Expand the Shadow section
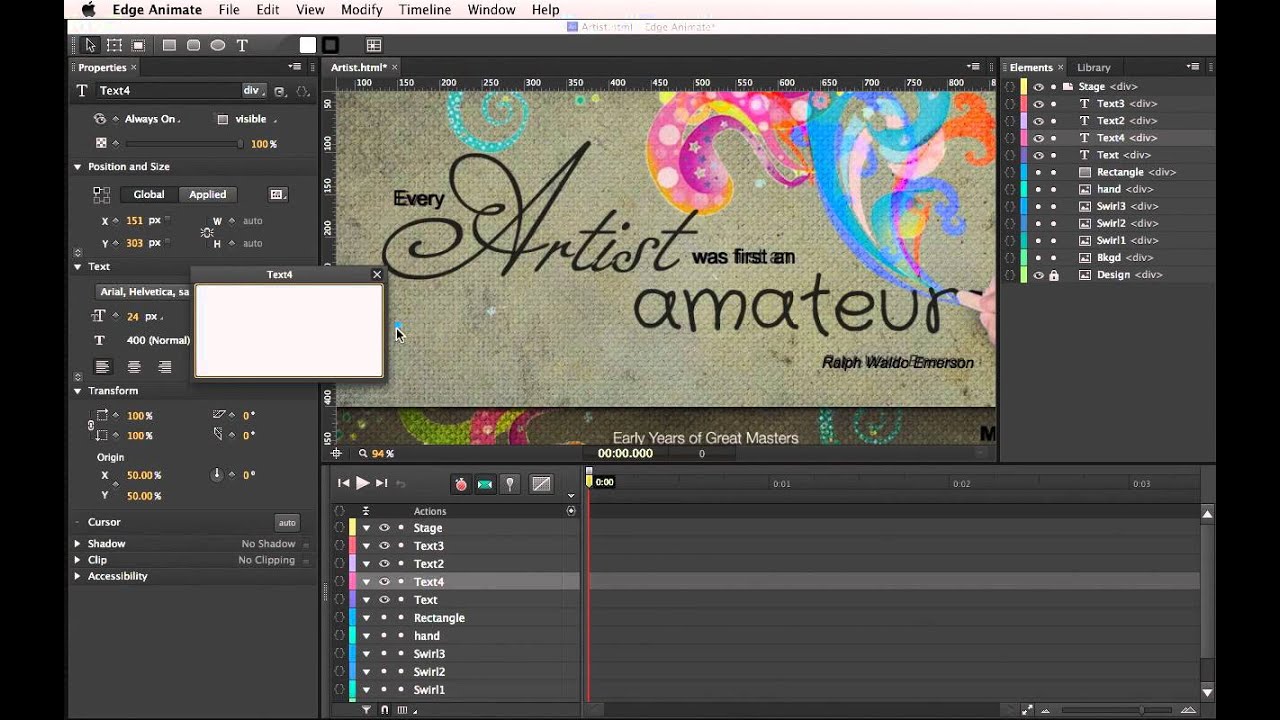The image size is (1280, 720). pos(77,544)
